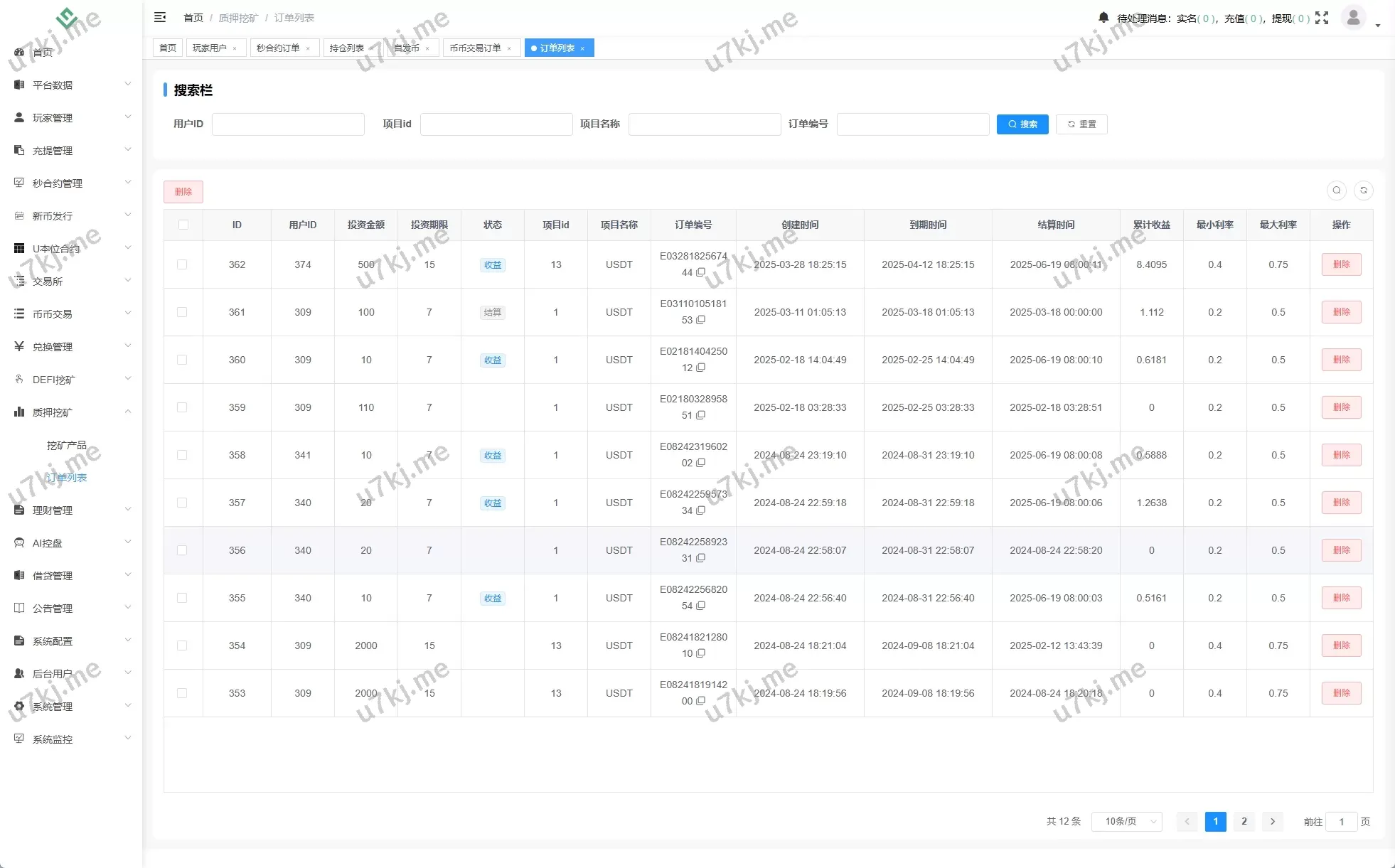Focus the 订单编号 search input field
Screen dimensions: 1395x868
click(913, 124)
